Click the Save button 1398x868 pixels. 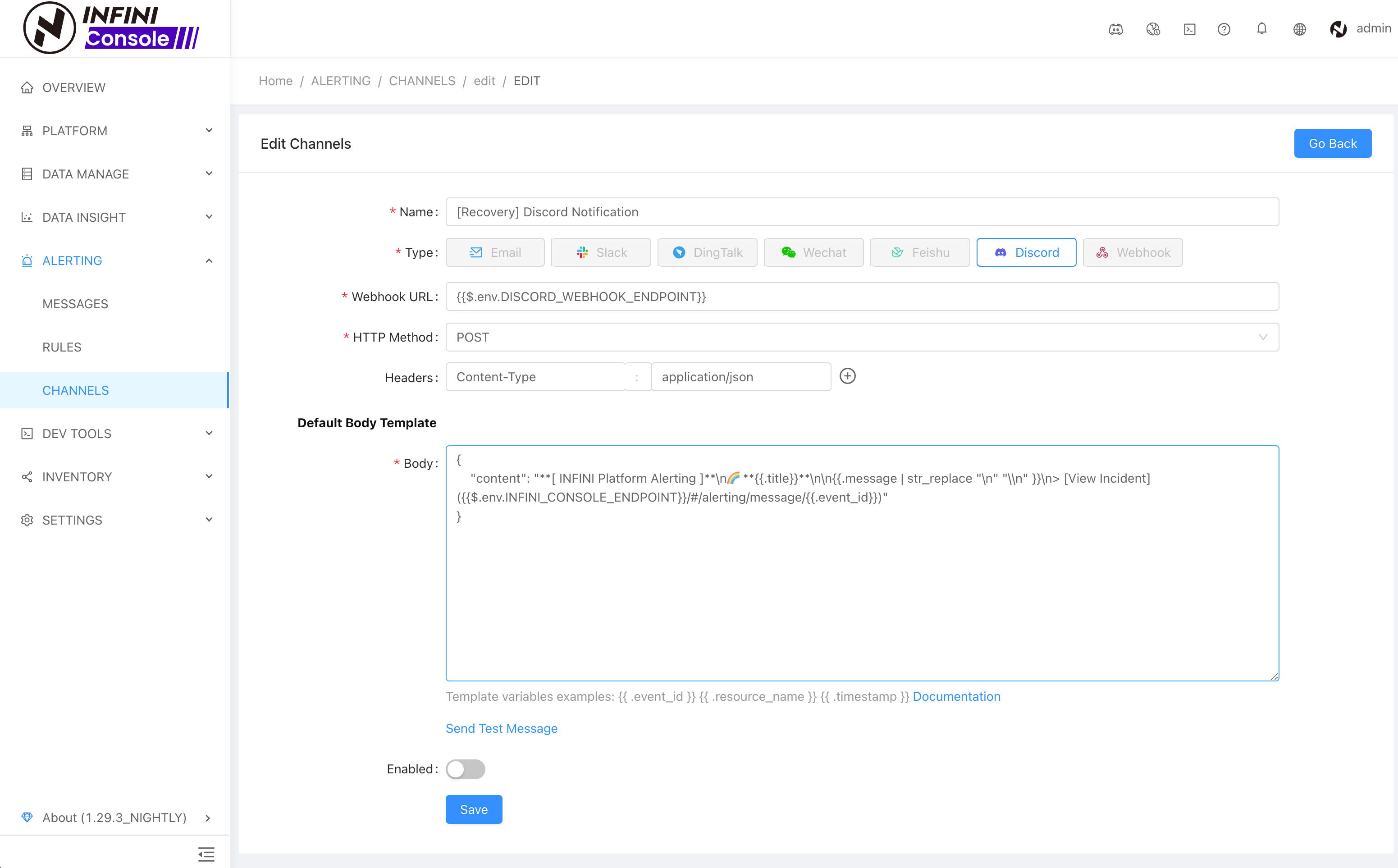tap(474, 809)
